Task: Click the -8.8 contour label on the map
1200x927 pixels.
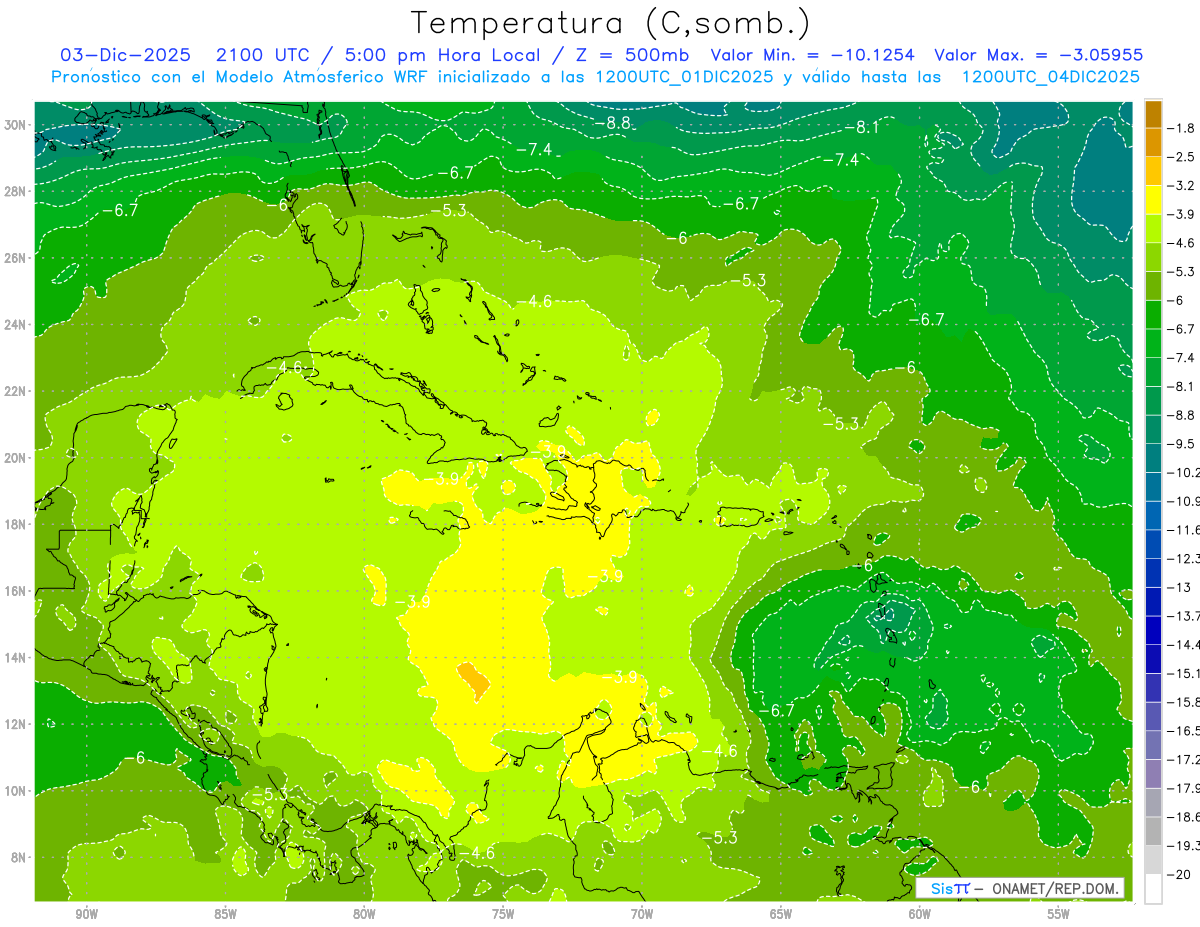Action: [614, 124]
